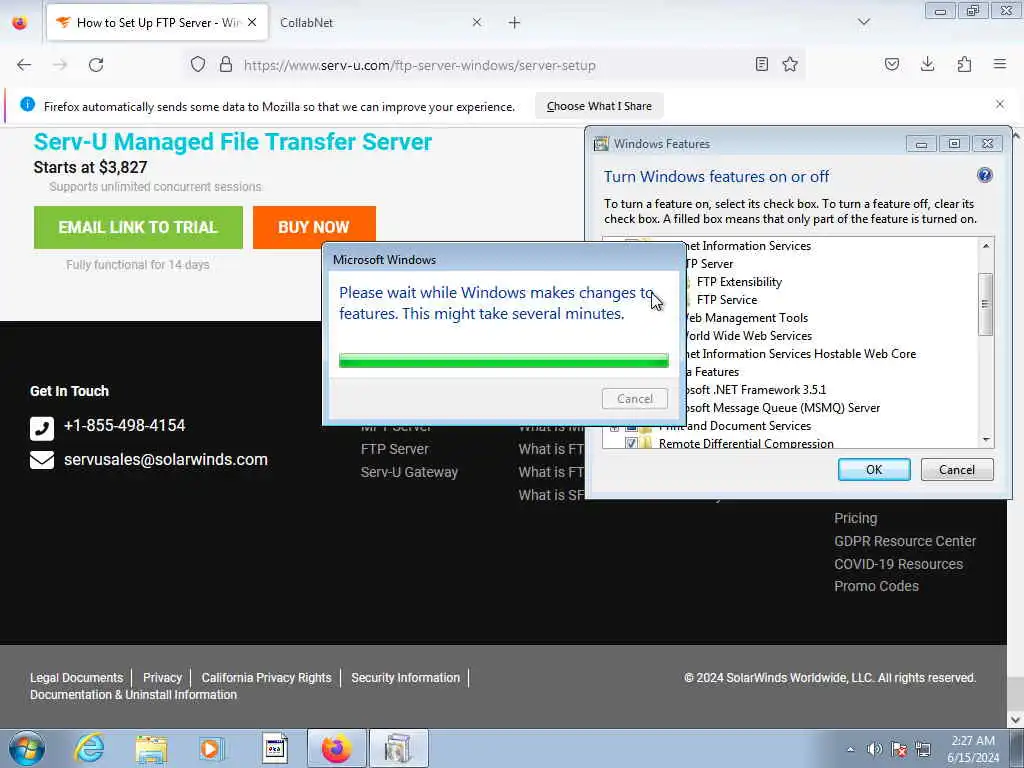Open the tracking protection shield icon
Screen dimensions: 1024x768
pos(198,65)
